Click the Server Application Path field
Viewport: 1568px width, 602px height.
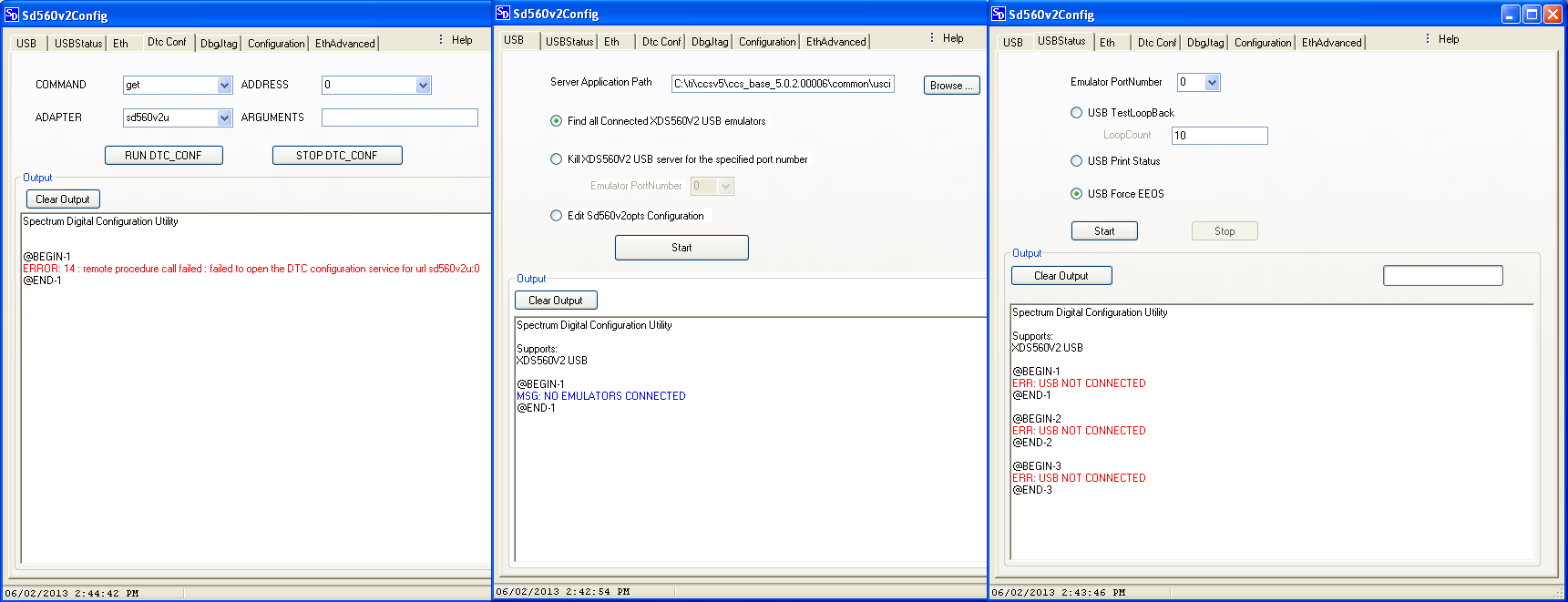783,84
